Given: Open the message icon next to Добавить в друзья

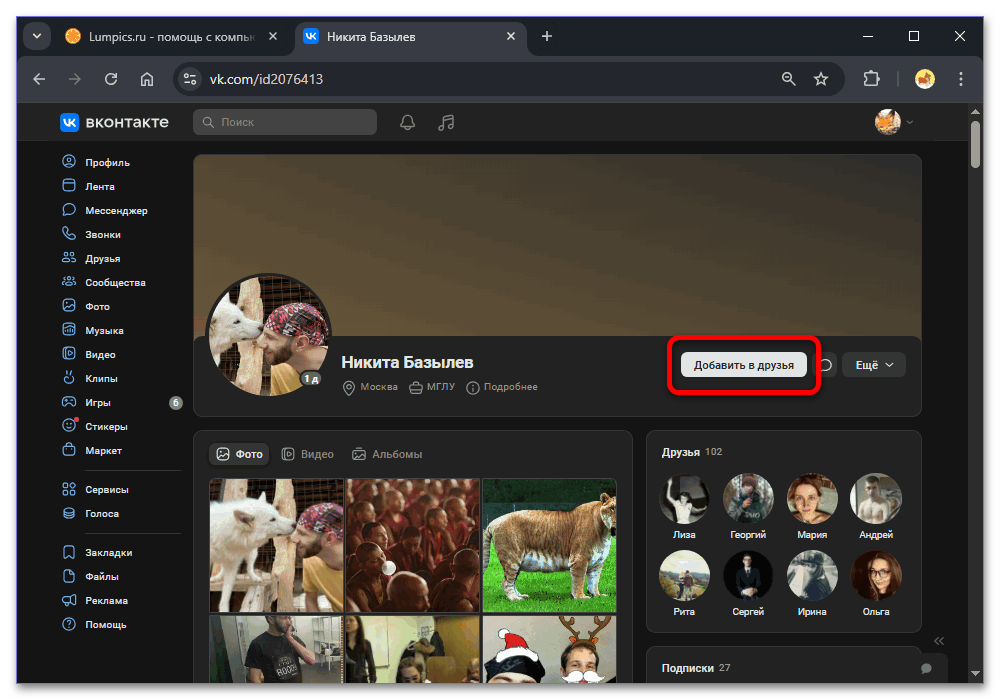Looking at the screenshot, I should coord(827,365).
